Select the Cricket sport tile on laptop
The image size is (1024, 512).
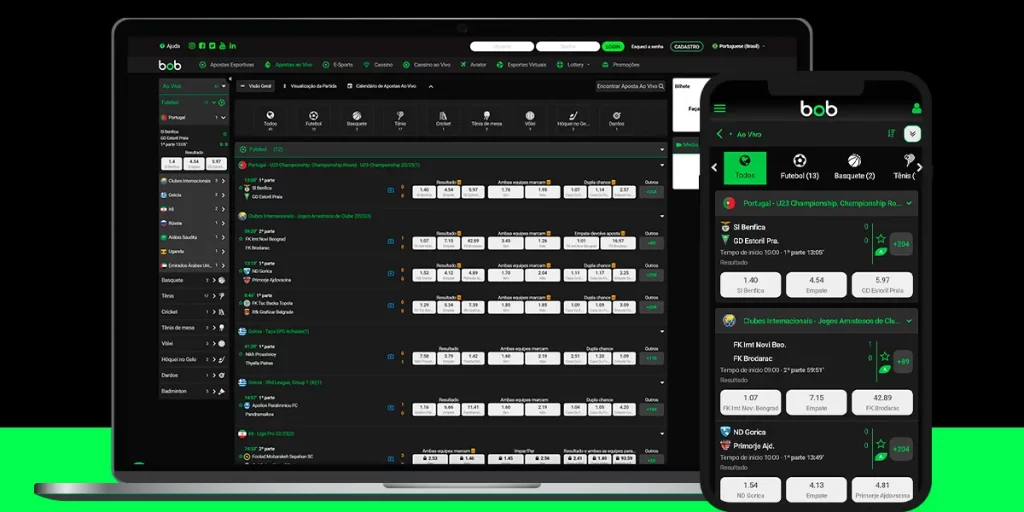443,118
